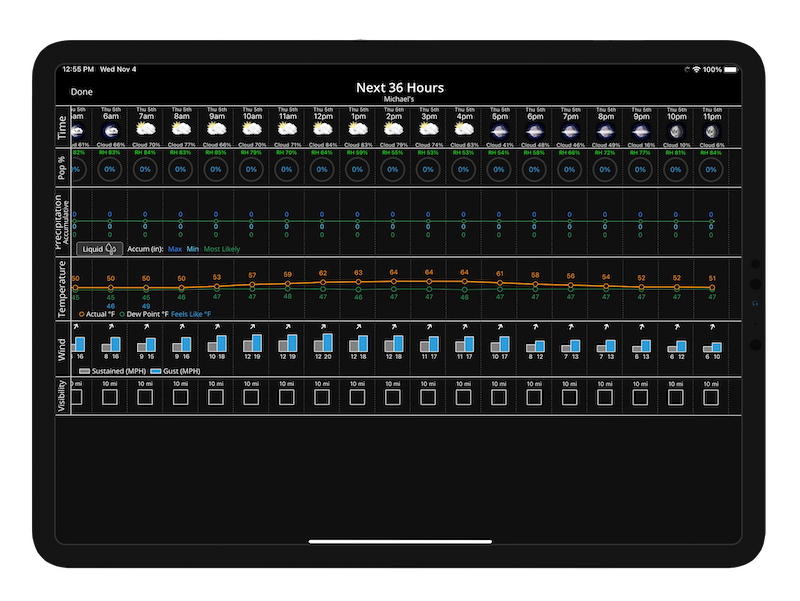Click the Max accumulation legend label

pyautogui.click(x=175, y=249)
